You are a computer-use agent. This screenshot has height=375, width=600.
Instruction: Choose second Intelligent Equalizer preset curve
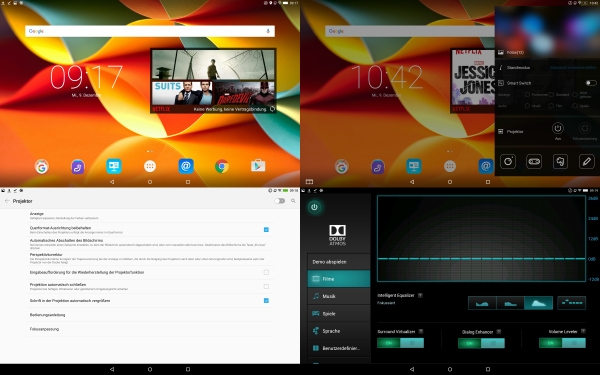pos(510,303)
